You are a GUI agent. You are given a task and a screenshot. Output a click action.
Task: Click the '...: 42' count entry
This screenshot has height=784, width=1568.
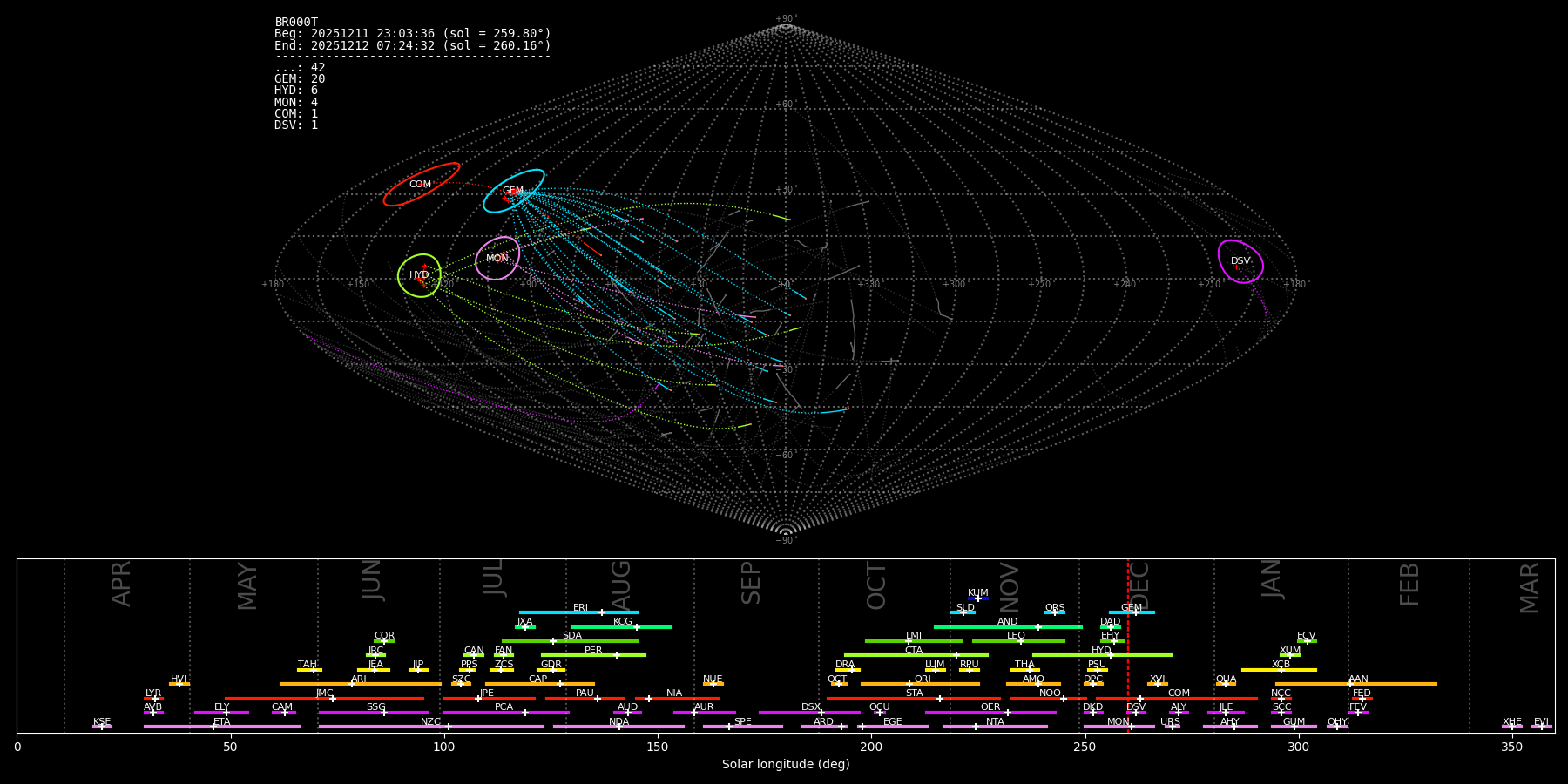tap(300, 68)
